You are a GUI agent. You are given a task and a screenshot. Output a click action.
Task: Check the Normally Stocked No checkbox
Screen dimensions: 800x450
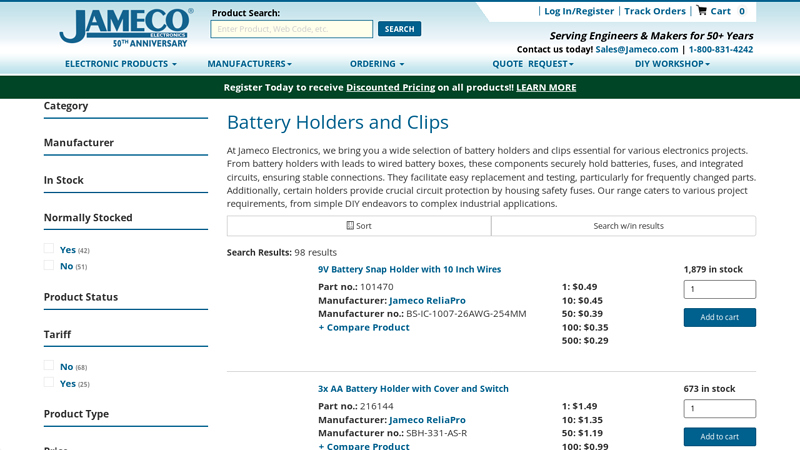tap(49, 265)
